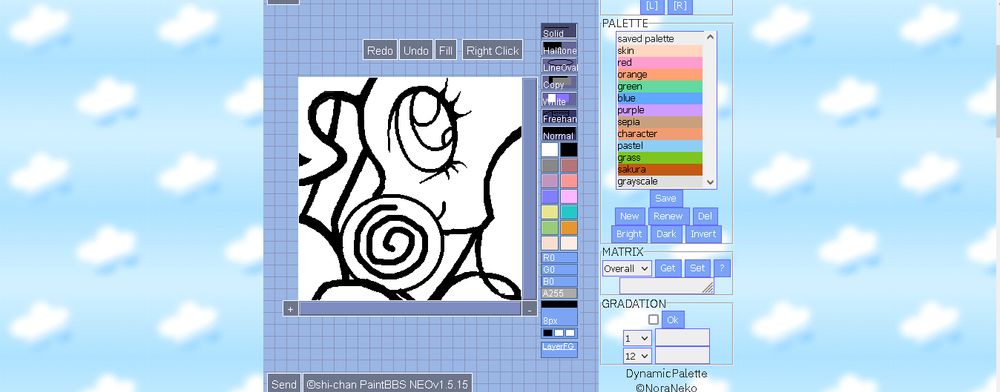Click the [R] button
Image resolution: width=1000 pixels, height=392 pixels.
680,6
